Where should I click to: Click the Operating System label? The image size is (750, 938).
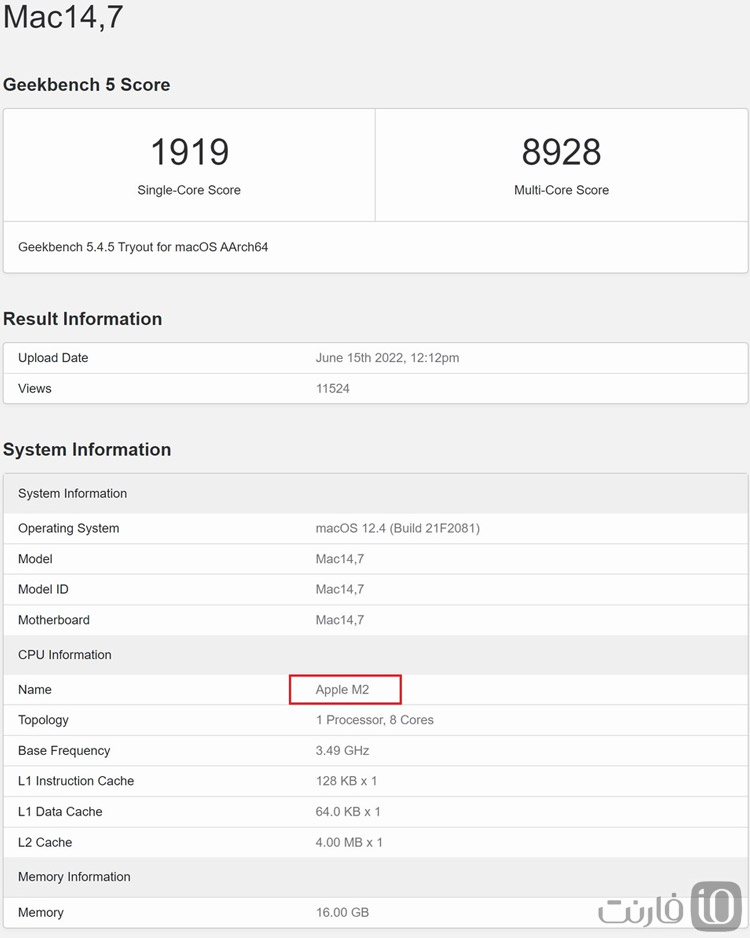point(69,528)
